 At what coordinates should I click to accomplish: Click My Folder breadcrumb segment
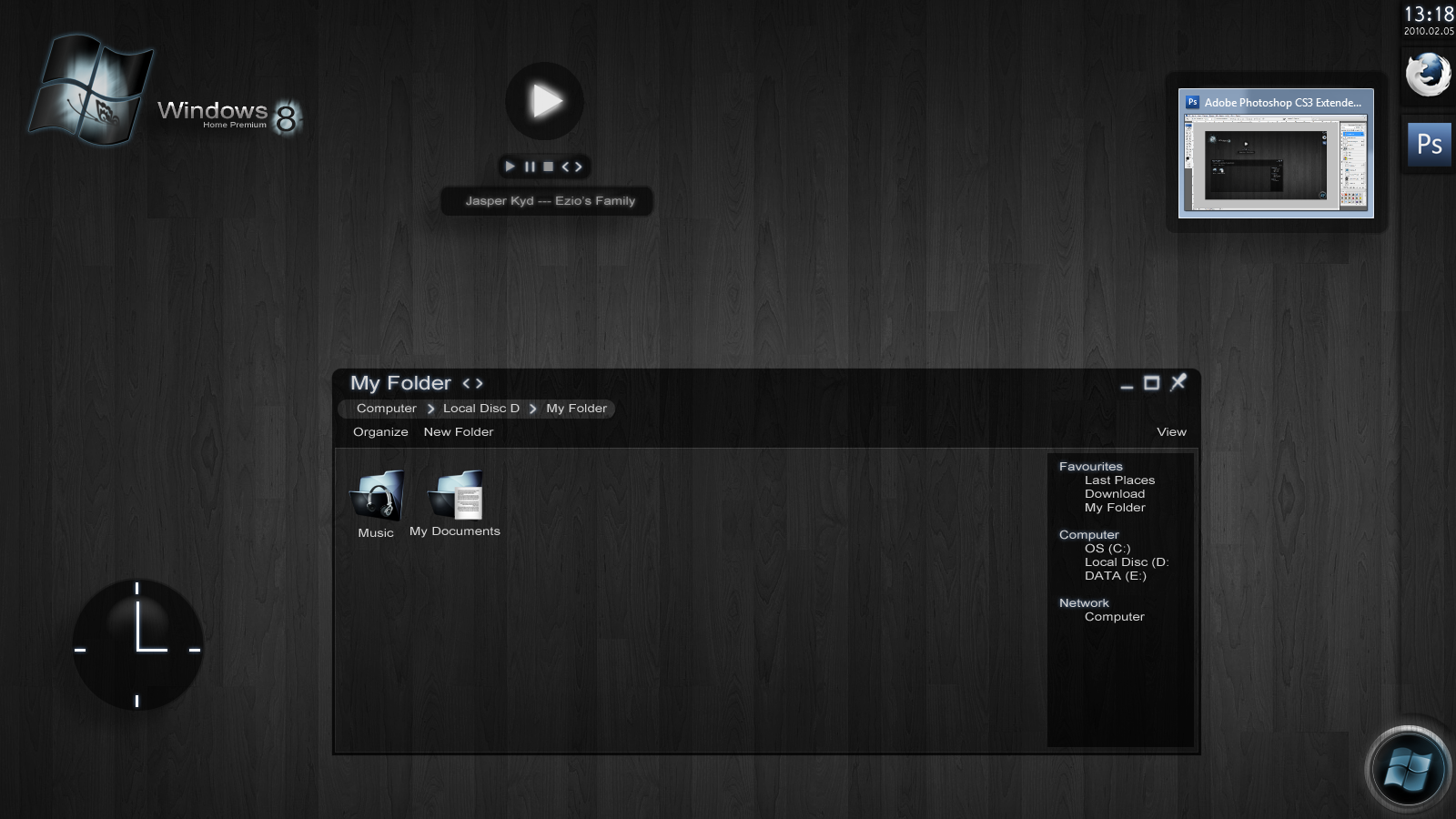pyautogui.click(x=576, y=409)
